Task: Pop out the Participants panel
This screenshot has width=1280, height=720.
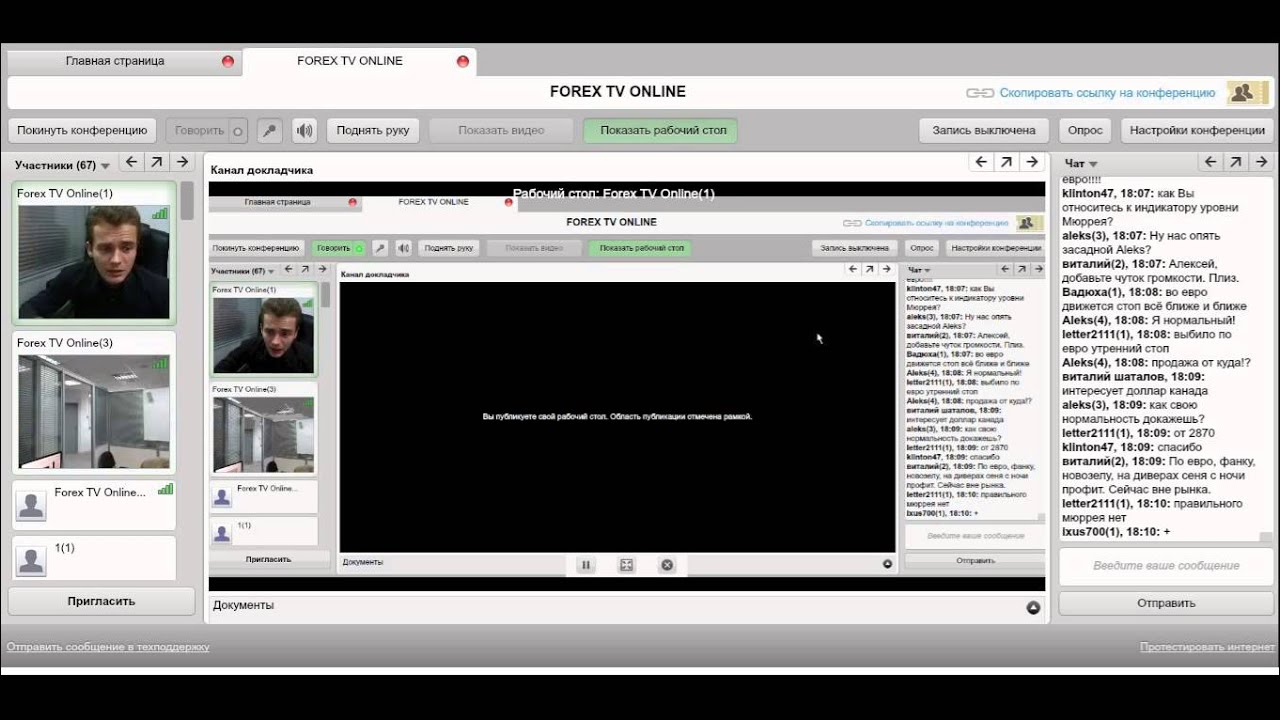Action: coord(157,162)
